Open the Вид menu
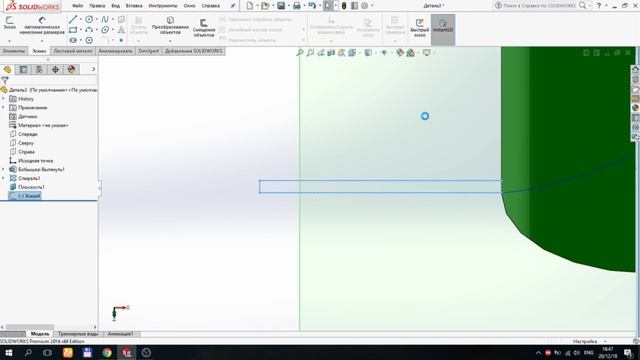Screen dimensions: 640x360 tap(116, 6)
